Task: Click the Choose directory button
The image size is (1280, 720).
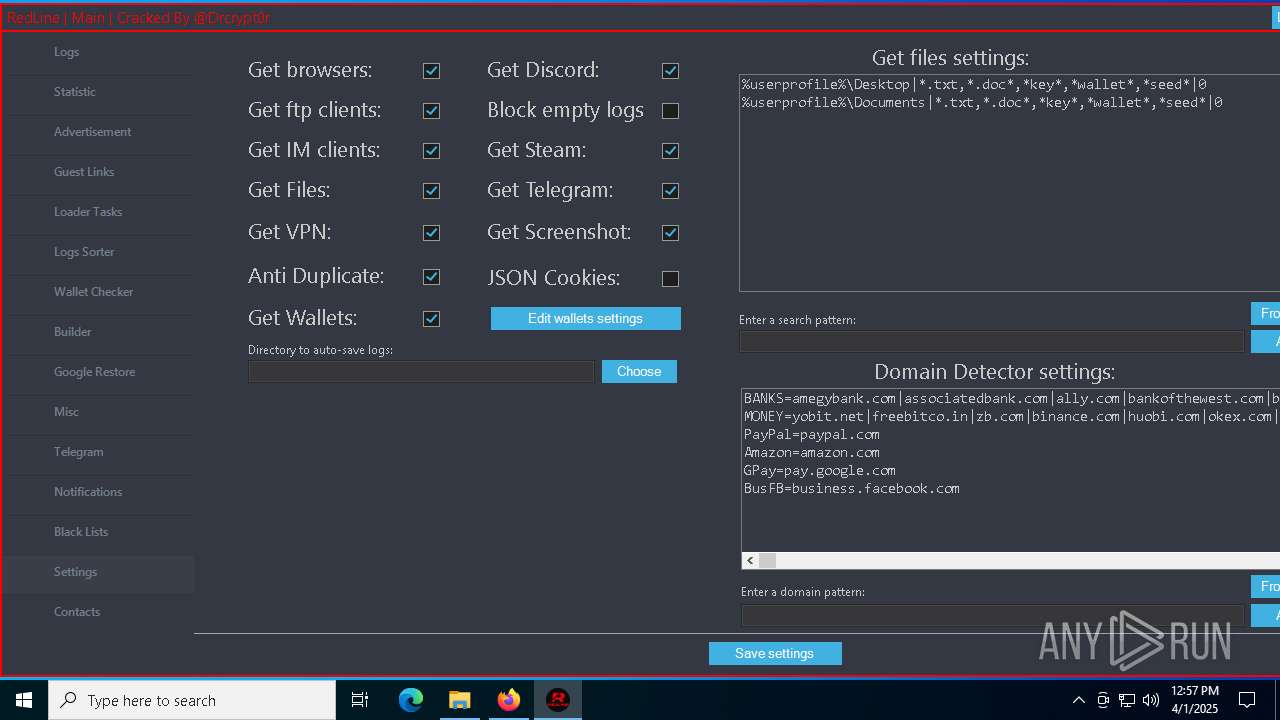Action: [x=639, y=371]
